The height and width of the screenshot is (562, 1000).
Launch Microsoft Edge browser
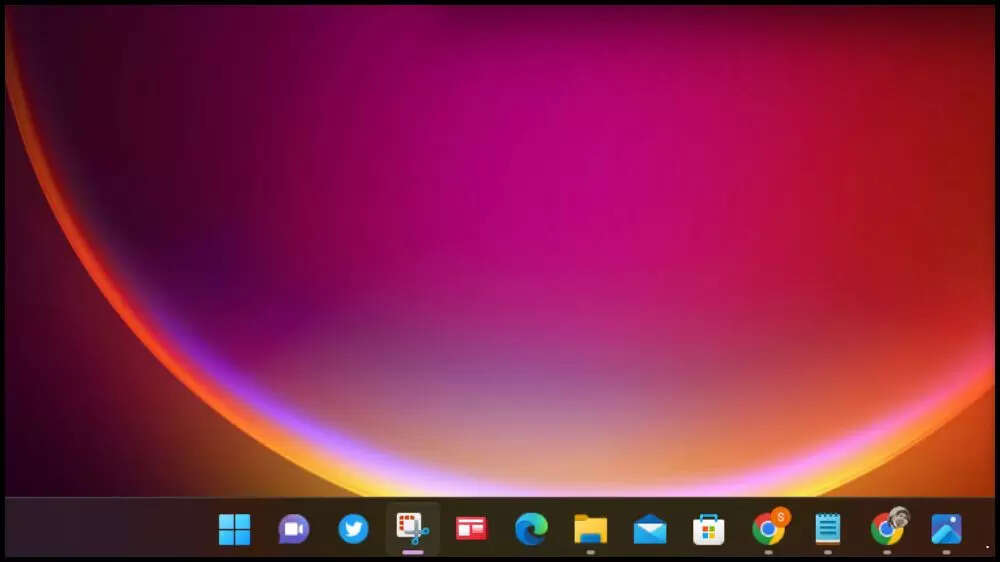tap(531, 529)
